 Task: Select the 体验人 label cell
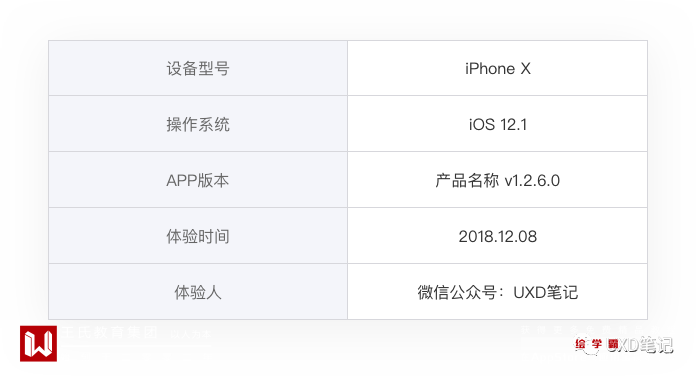point(198,292)
